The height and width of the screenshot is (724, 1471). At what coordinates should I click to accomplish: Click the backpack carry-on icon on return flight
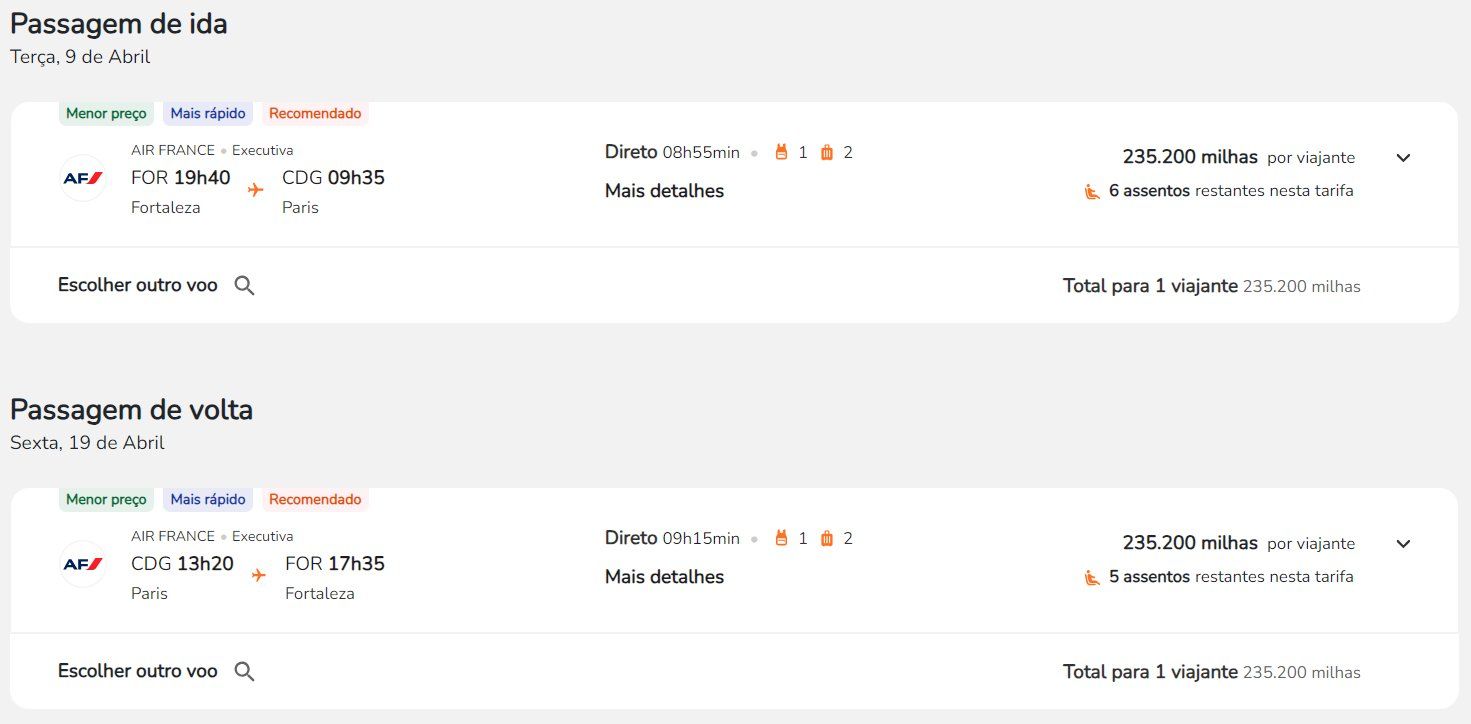782,538
